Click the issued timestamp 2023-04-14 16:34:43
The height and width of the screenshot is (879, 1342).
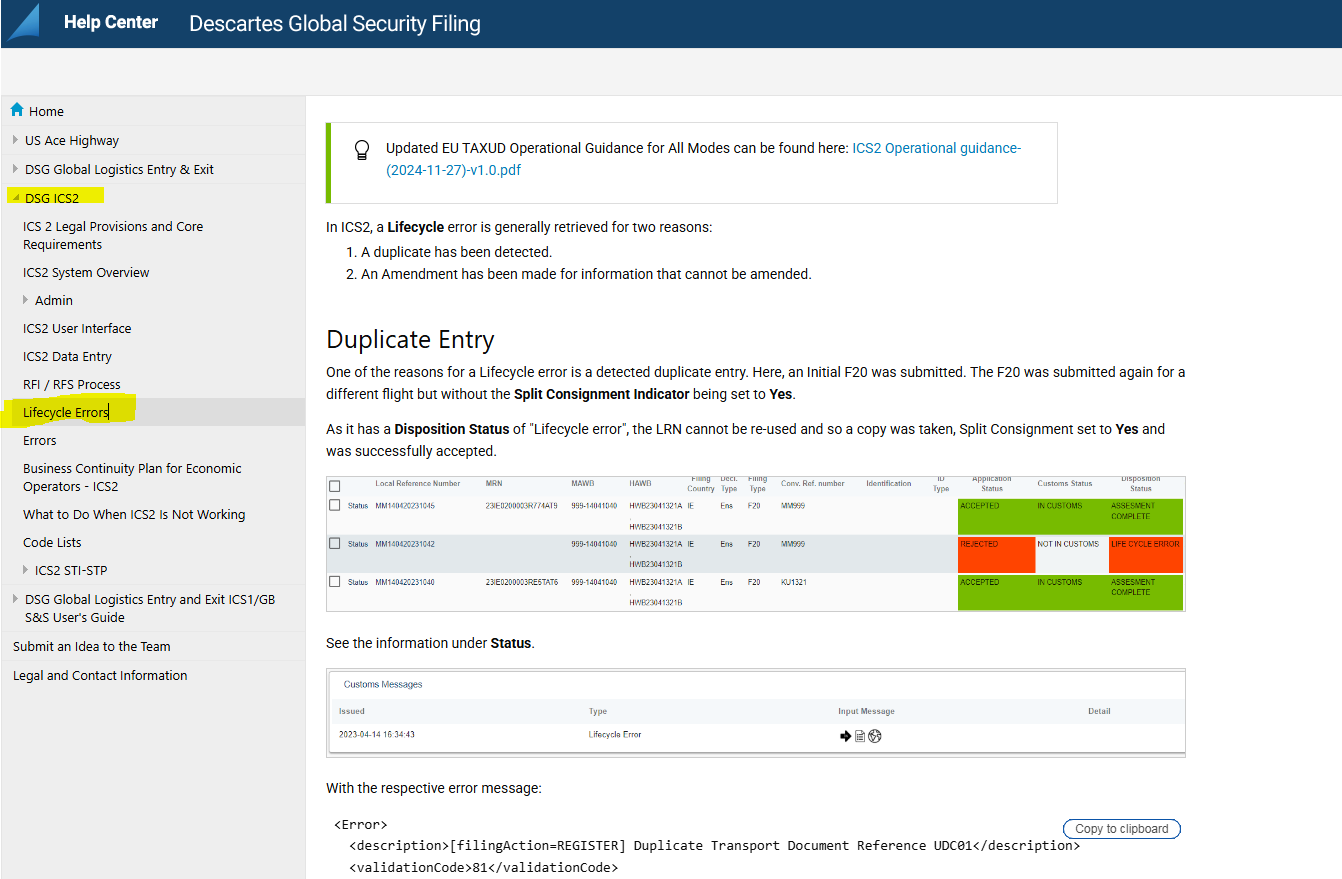pyautogui.click(x=377, y=735)
